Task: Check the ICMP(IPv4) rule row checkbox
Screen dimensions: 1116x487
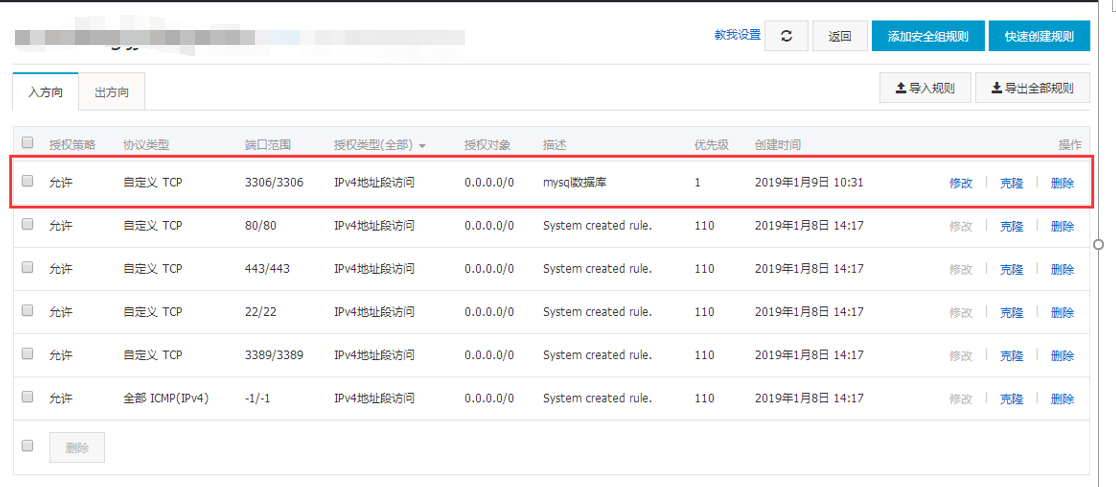Action: pyautogui.click(x=28, y=397)
